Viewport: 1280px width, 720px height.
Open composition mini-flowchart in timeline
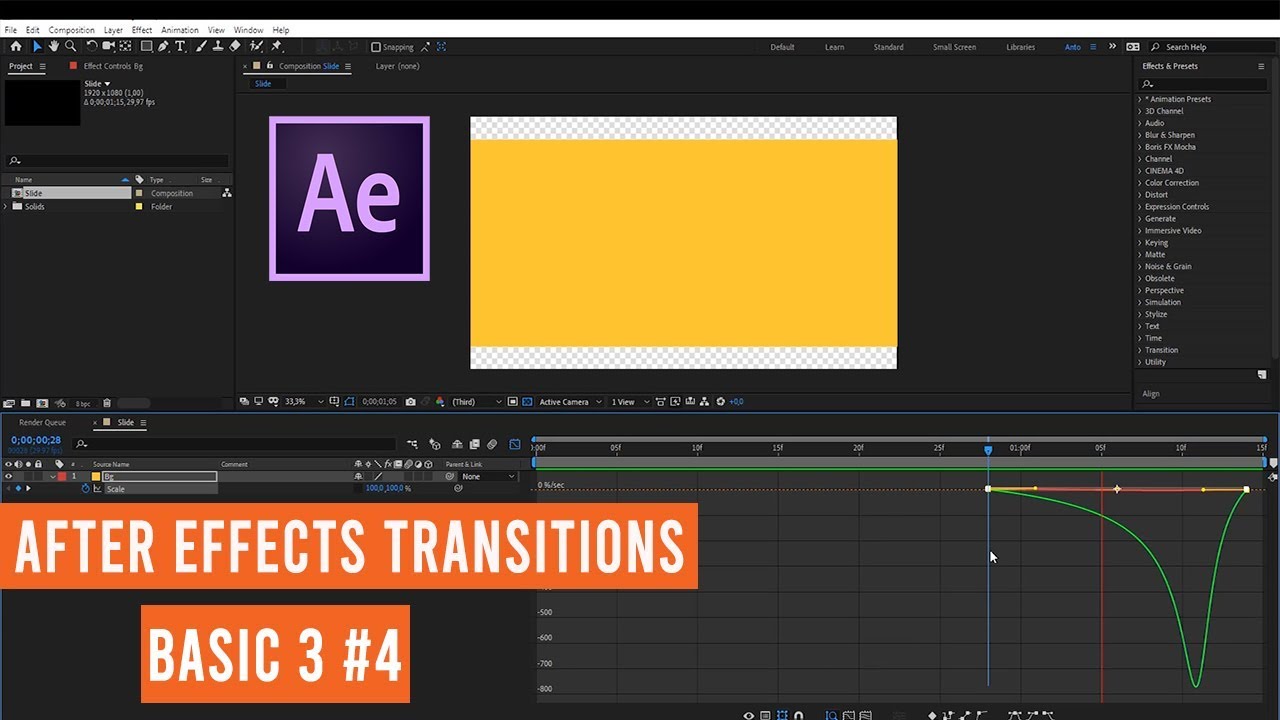(x=412, y=444)
